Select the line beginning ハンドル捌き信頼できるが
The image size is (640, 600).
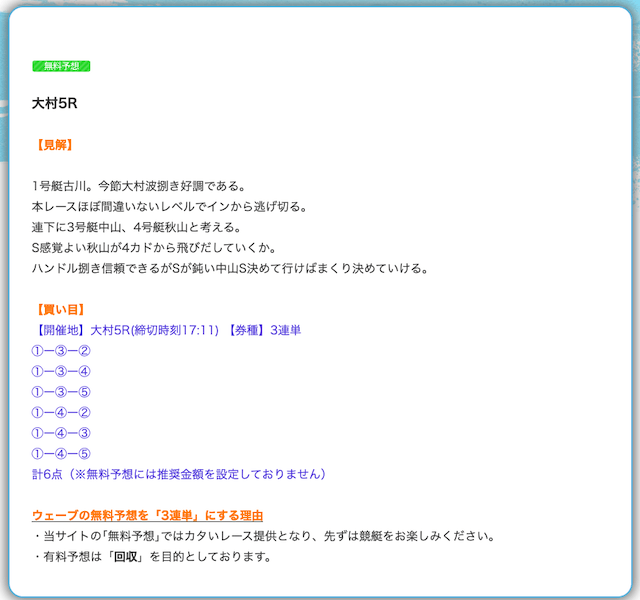click(230, 269)
